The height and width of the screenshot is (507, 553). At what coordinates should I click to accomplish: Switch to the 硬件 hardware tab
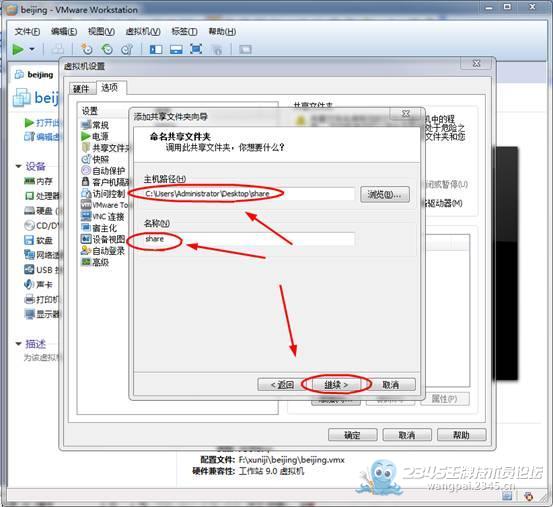pos(82,89)
